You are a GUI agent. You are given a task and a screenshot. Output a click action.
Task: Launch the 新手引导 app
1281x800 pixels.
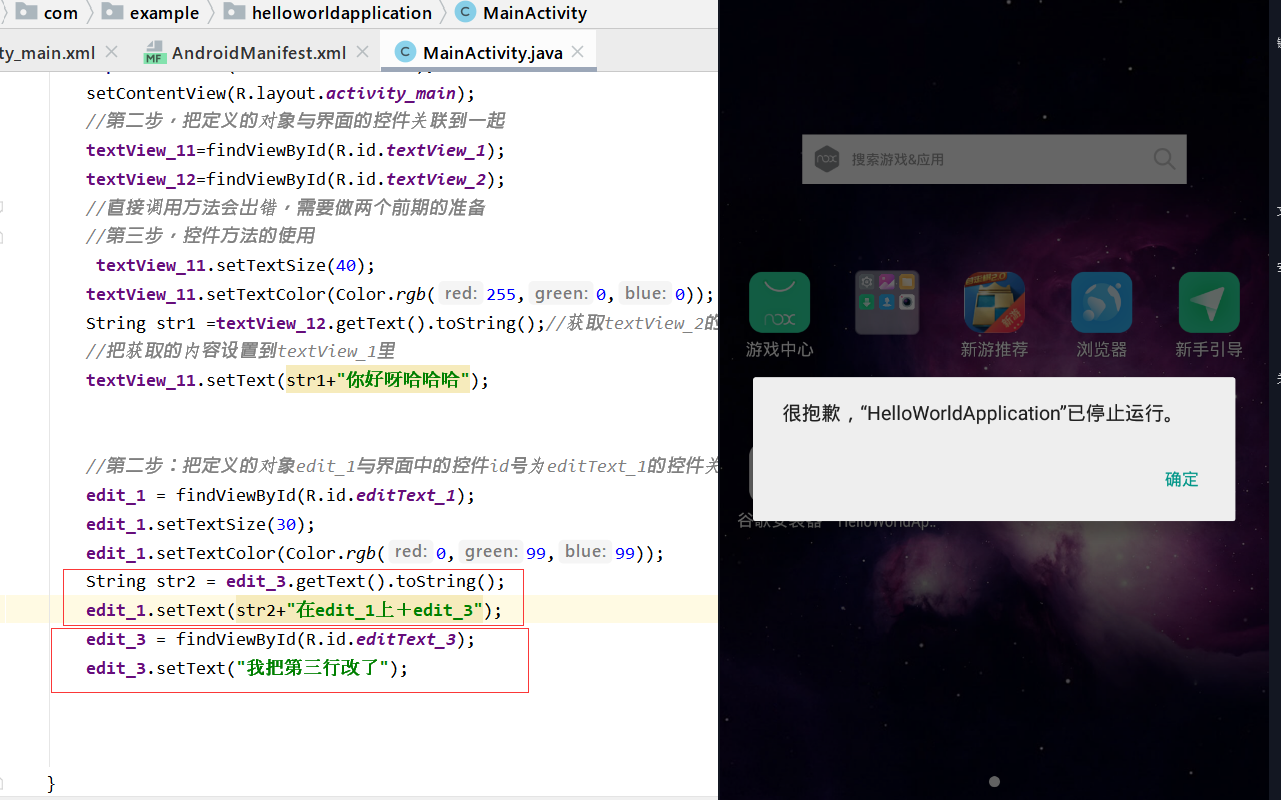click(x=1208, y=301)
